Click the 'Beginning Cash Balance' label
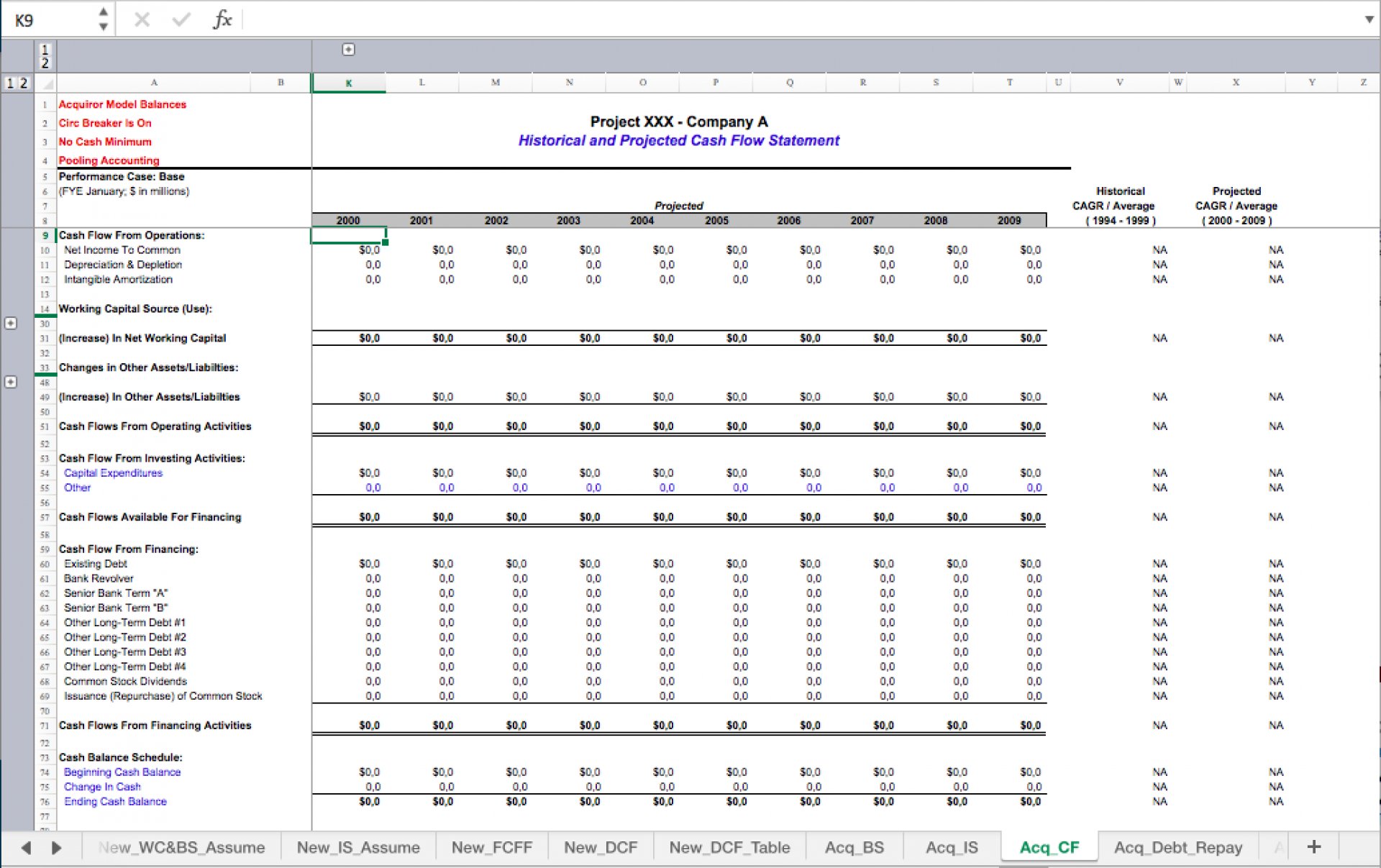The image size is (1381, 868). click(122, 772)
